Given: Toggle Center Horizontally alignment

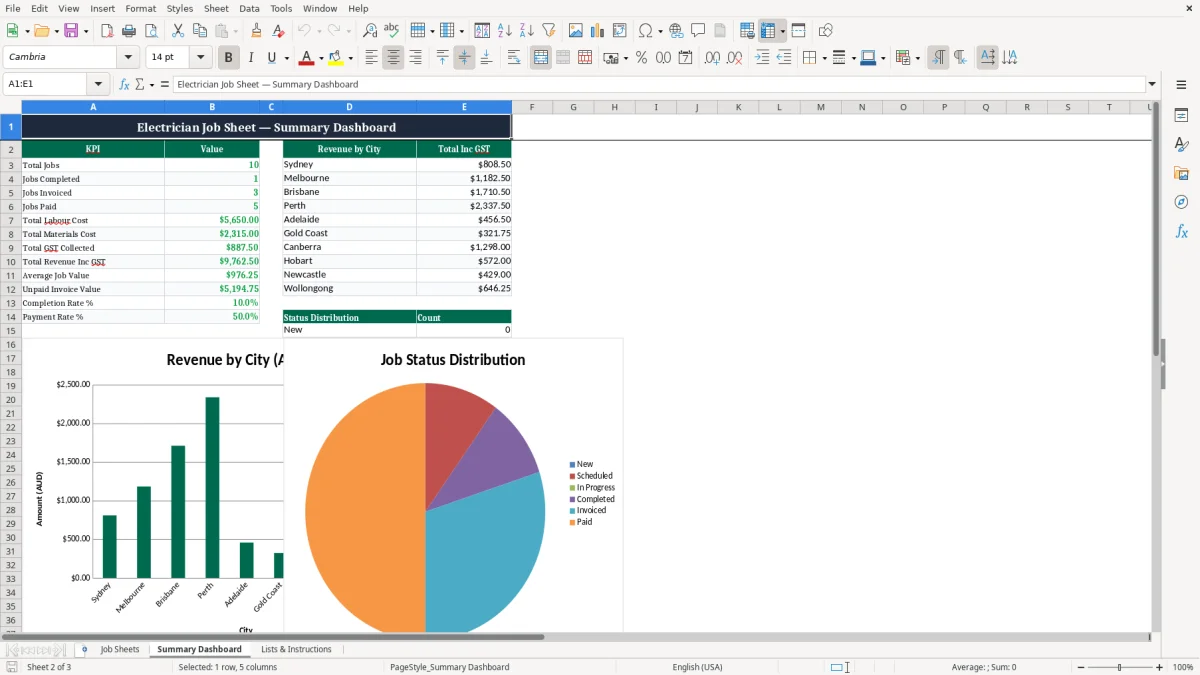Looking at the screenshot, I should [x=393, y=58].
